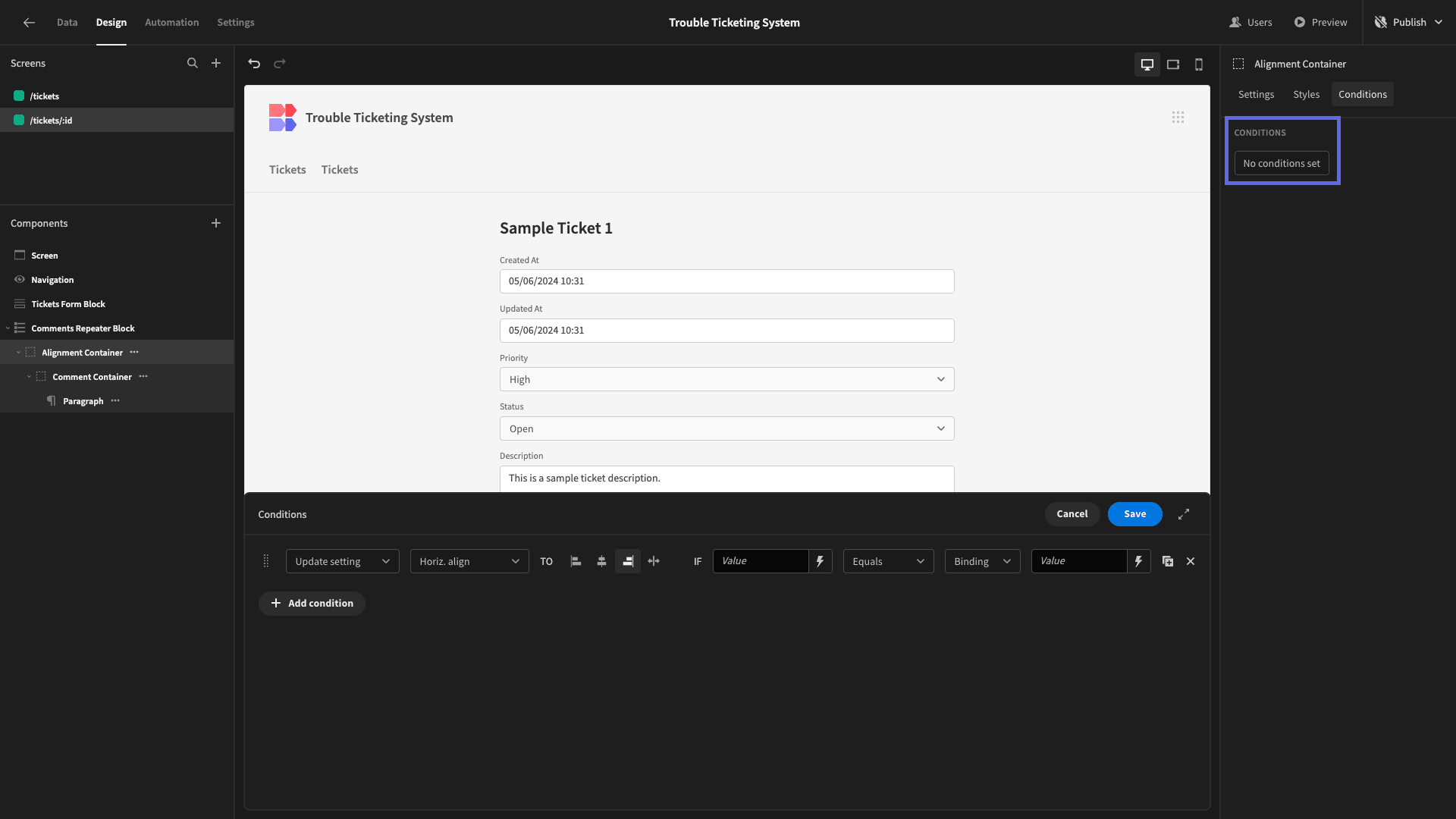This screenshot has width=1456, height=819.
Task: Select stretch horizontal alignment option
Action: (654, 561)
